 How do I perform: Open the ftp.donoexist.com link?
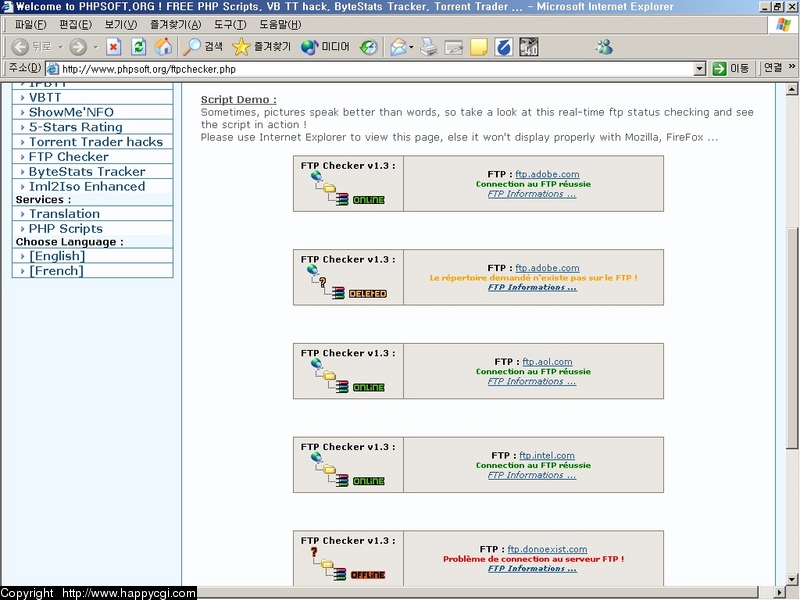tap(547, 549)
